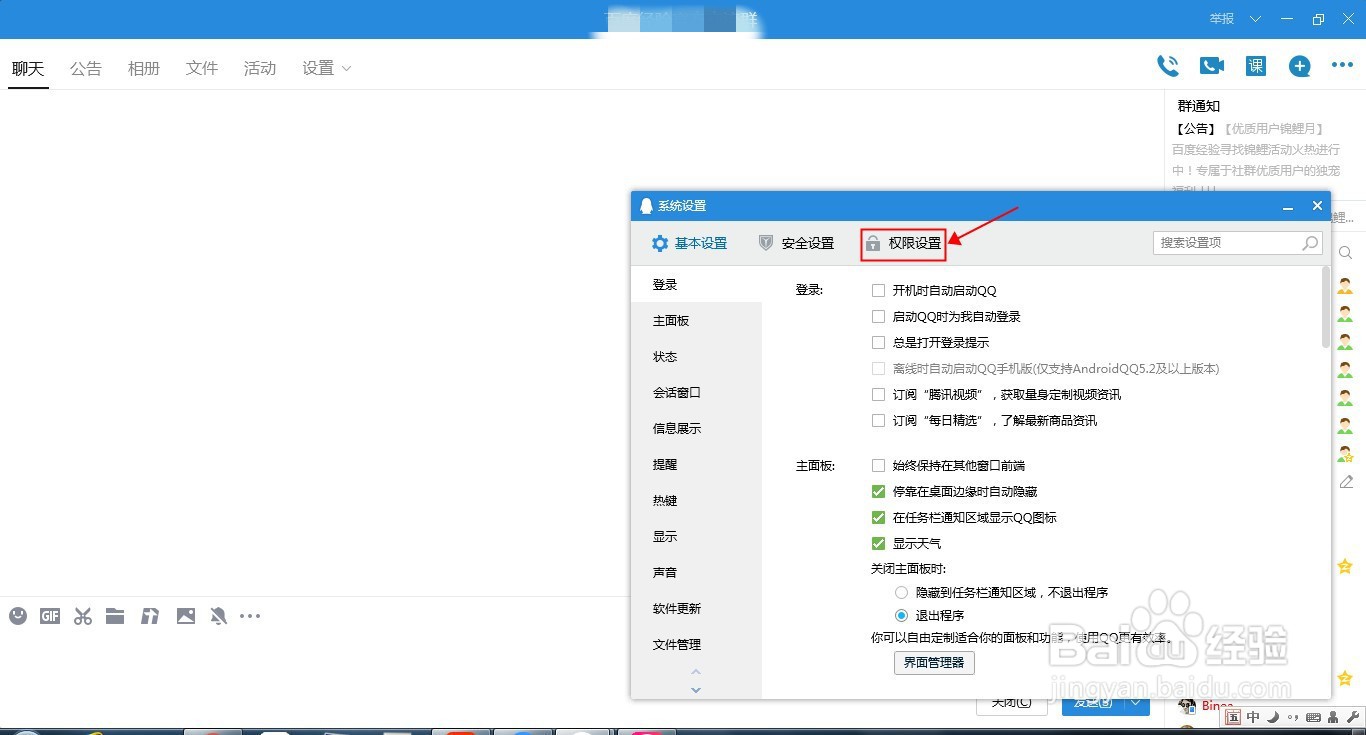Open the emoji smiley picker
Screen dimensions: 1366x735
(18, 616)
